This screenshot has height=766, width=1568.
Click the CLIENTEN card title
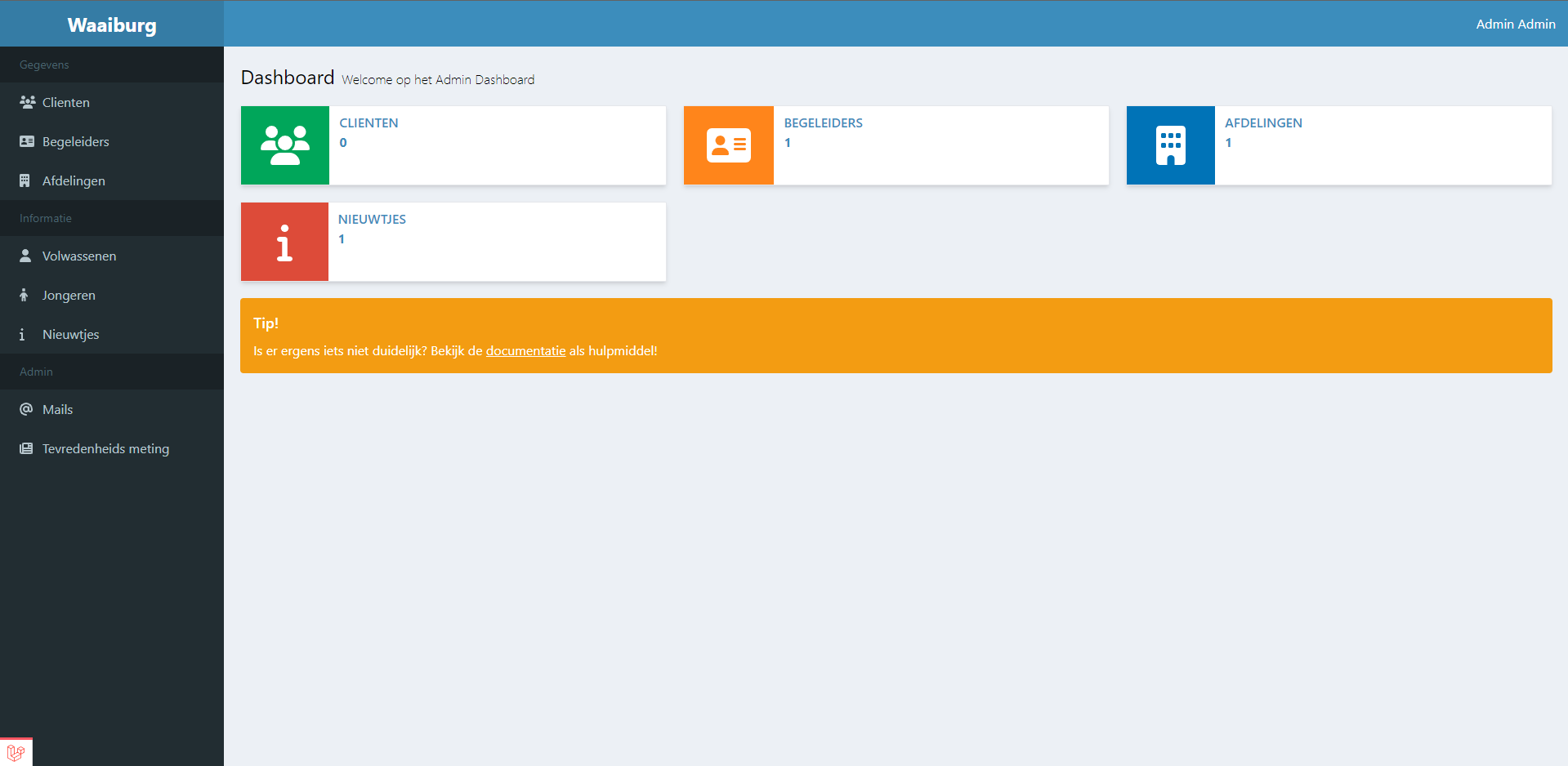click(369, 122)
